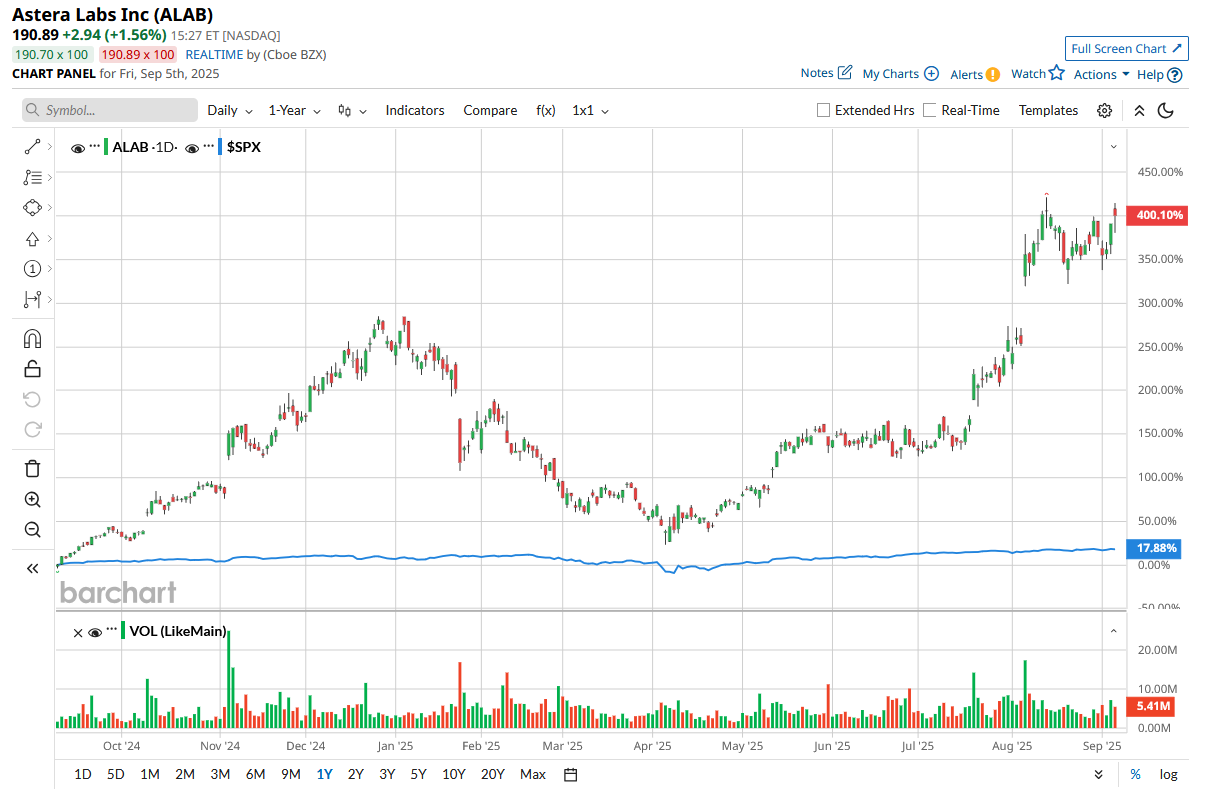Select the up arrow marker tool
Screen dimensions: 1215x810
coord(32,239)
